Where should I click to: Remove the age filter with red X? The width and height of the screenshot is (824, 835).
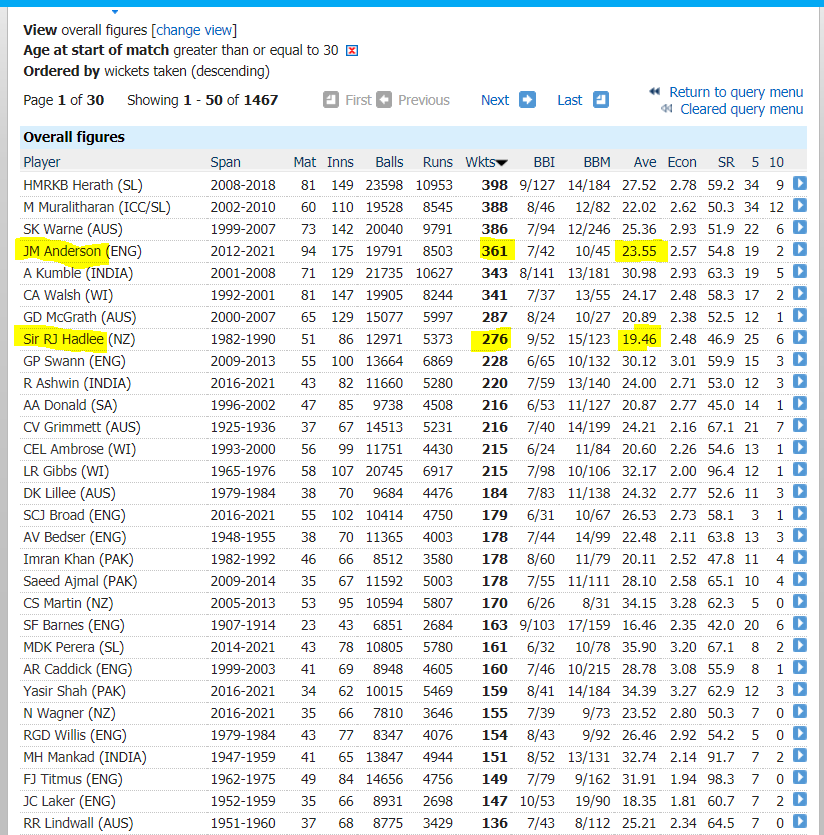pos(351,51)
